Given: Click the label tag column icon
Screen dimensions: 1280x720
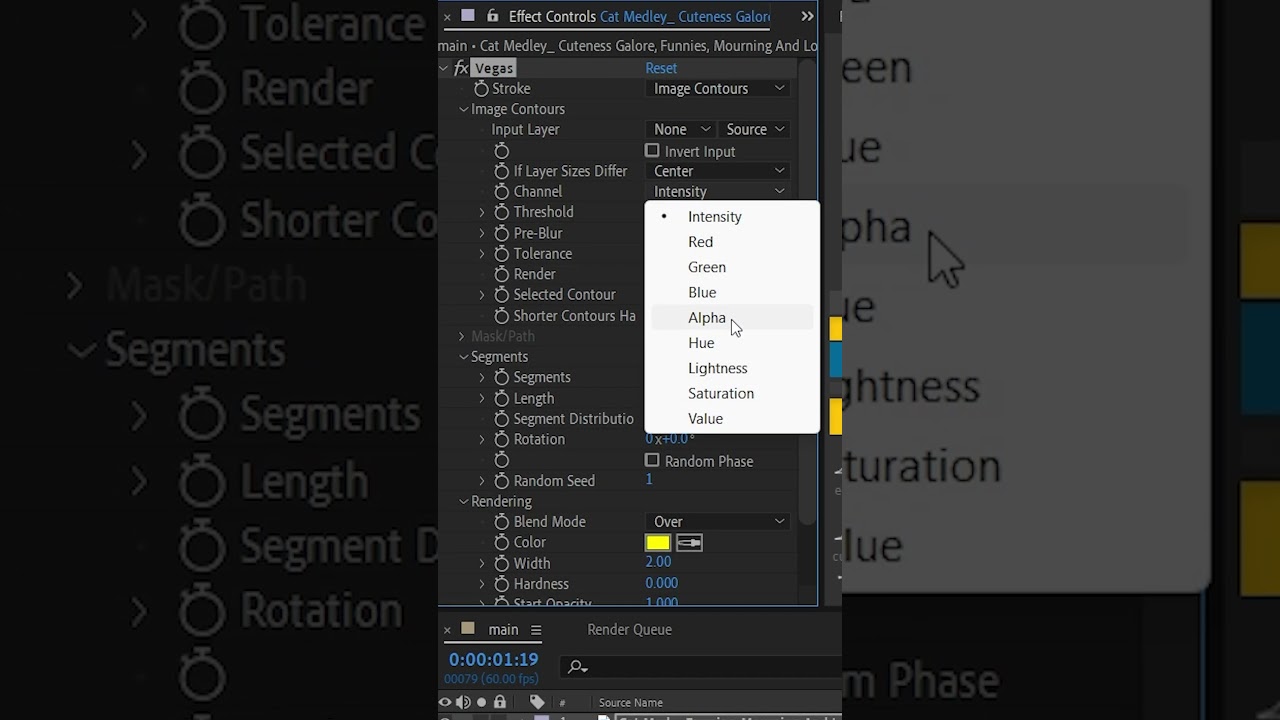Looking at the screenshot, I should (x=537, y=702).
